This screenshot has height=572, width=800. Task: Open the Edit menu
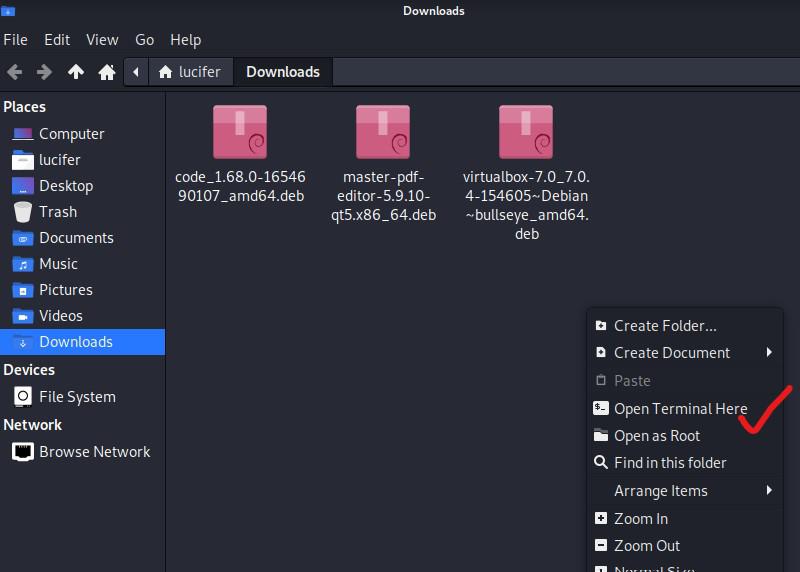click(x=57, y=40)
